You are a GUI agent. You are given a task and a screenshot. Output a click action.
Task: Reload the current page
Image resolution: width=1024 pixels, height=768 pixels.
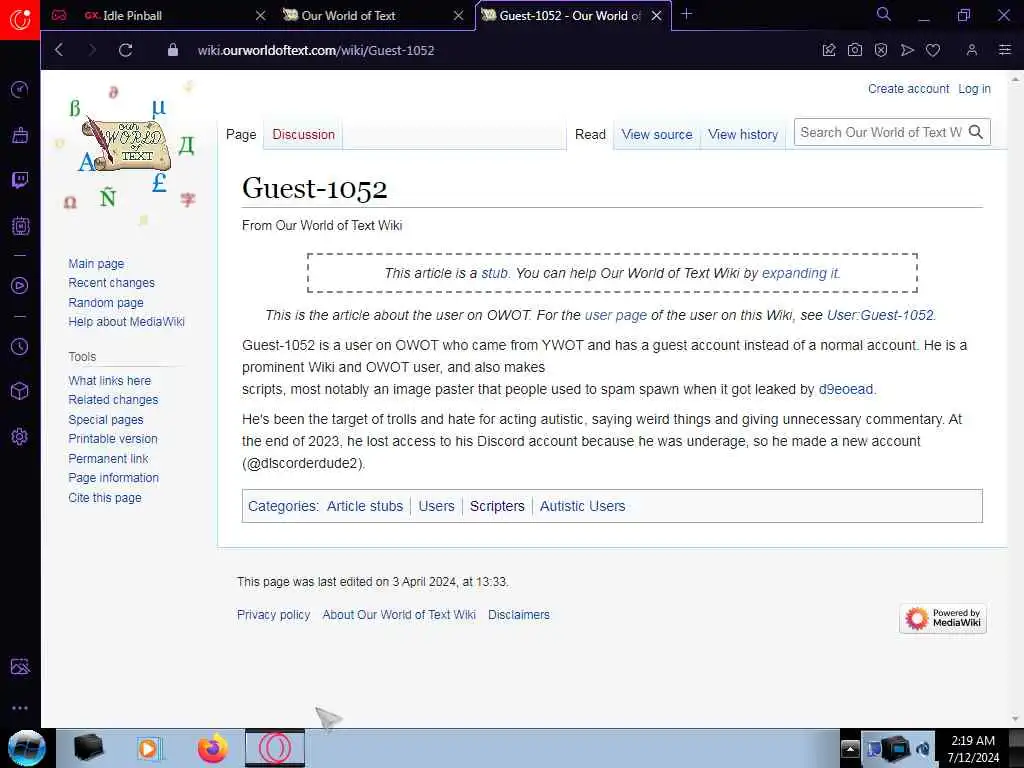click(x=125, y=50)
